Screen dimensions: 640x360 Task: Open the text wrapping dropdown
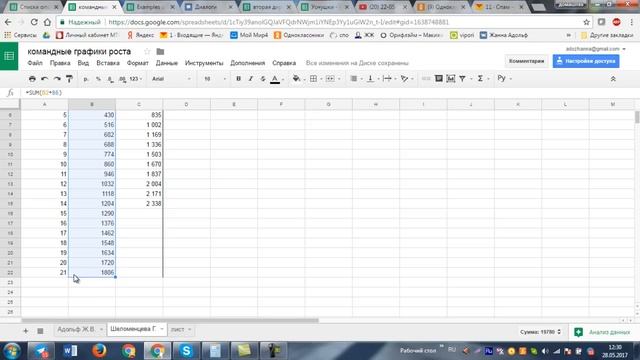[x=389, y=79]
